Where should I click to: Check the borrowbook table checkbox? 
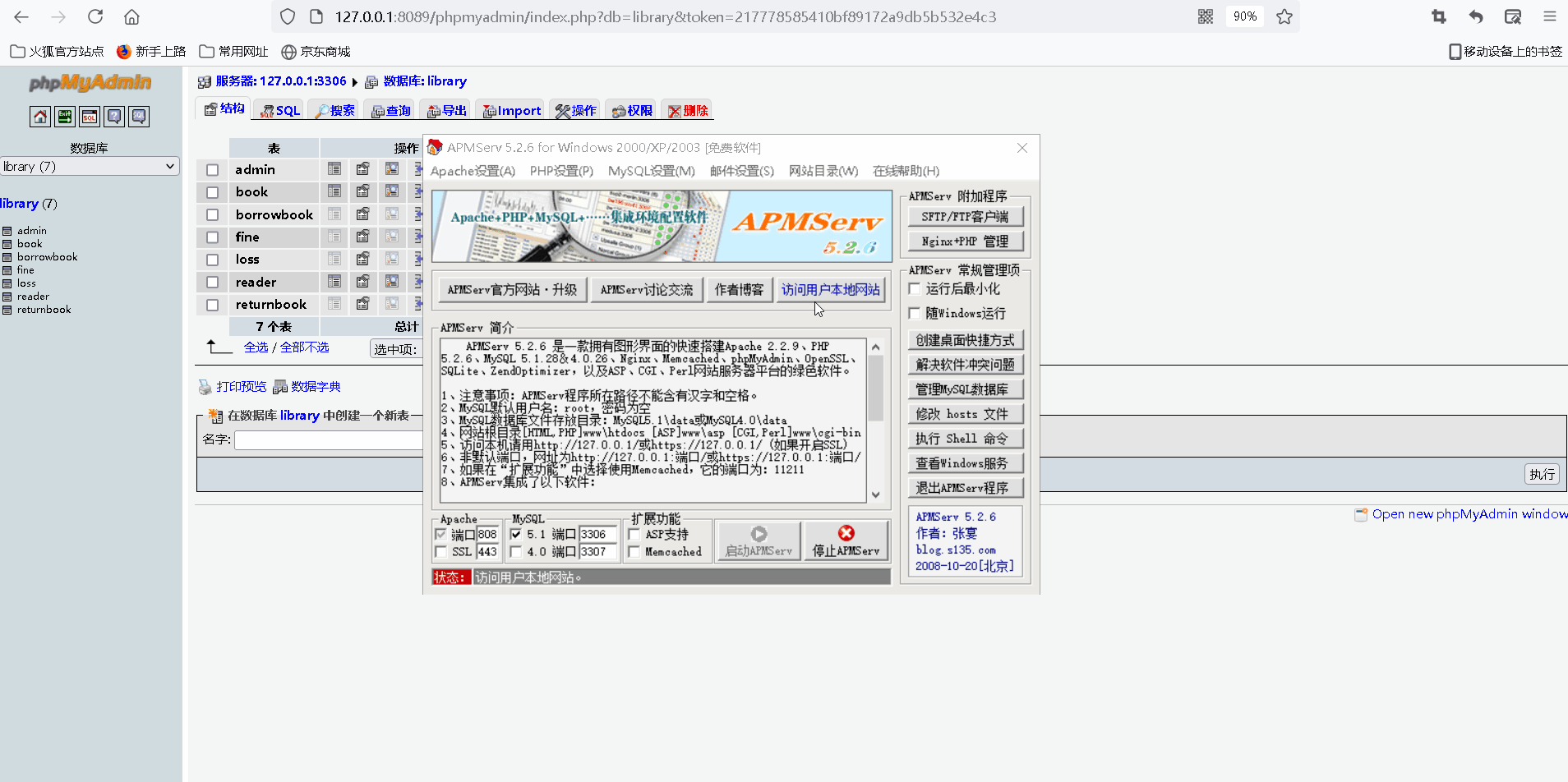click(x=213, y=215)
